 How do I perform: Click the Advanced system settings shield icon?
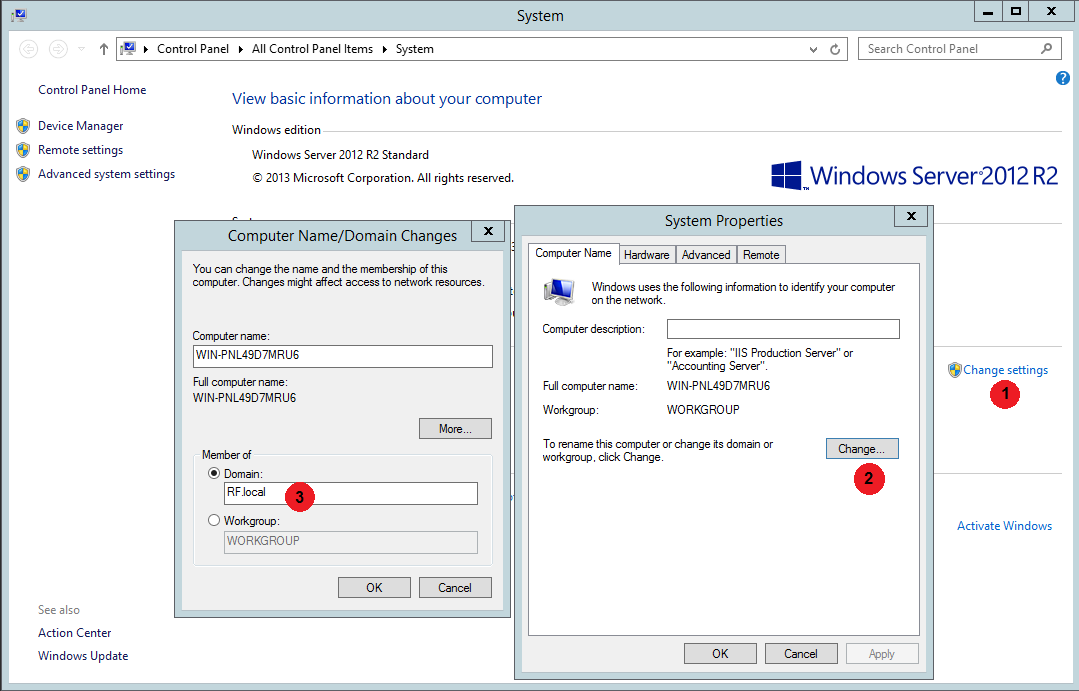[23, 174]
